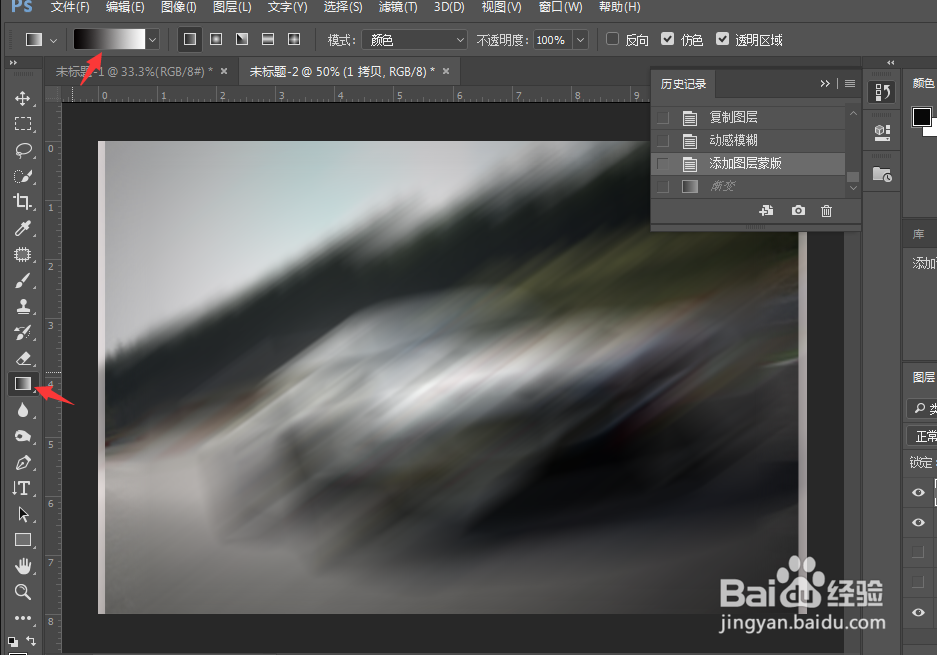Open the History panel flyout menu
937x655 pixels.
coord(850,84)
